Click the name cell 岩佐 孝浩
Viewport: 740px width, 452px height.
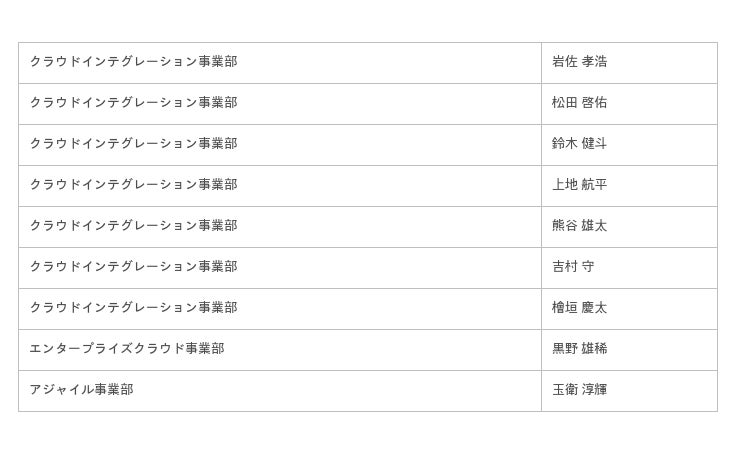(x=580, y=62)
